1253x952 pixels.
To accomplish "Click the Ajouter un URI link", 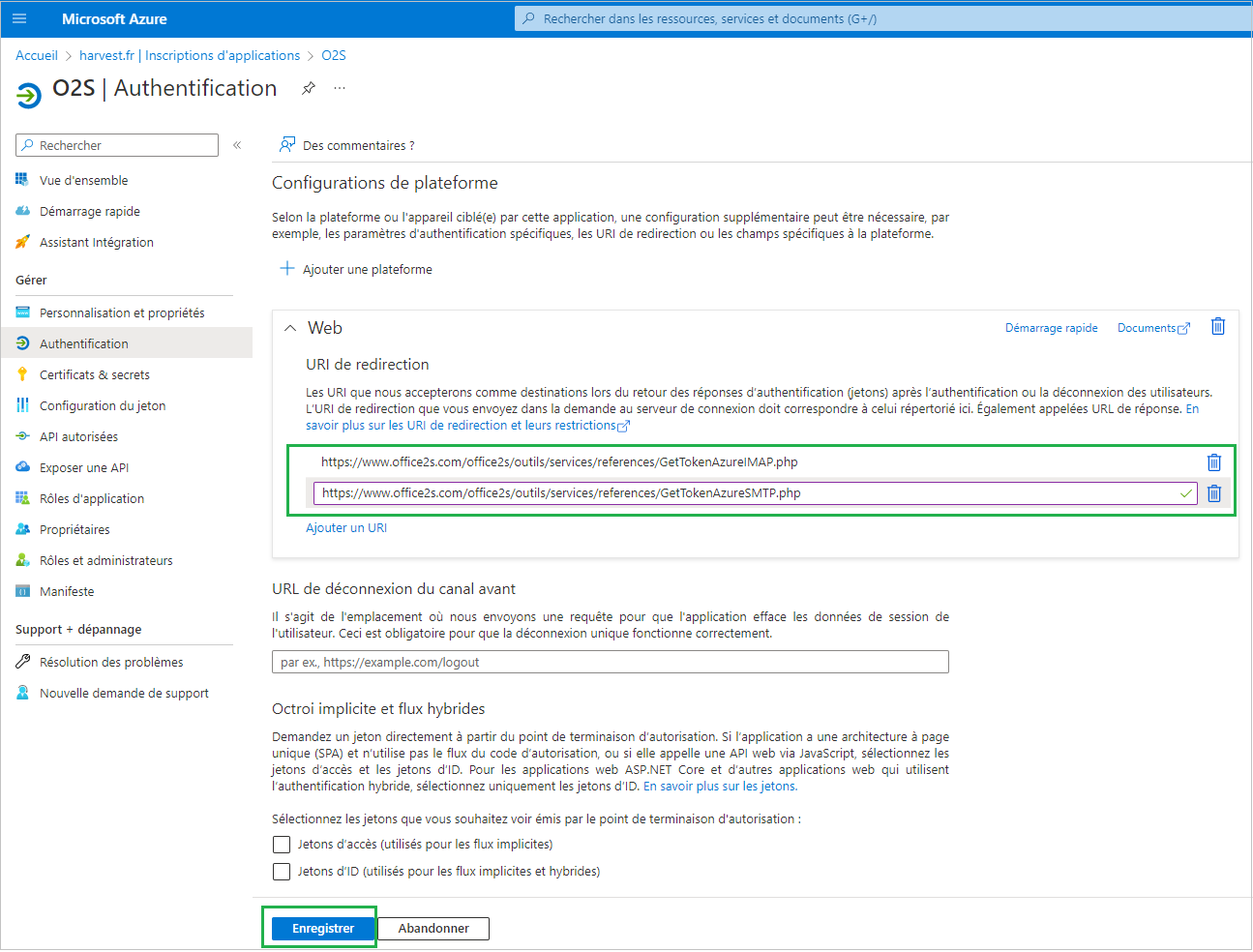I will 346,528.
